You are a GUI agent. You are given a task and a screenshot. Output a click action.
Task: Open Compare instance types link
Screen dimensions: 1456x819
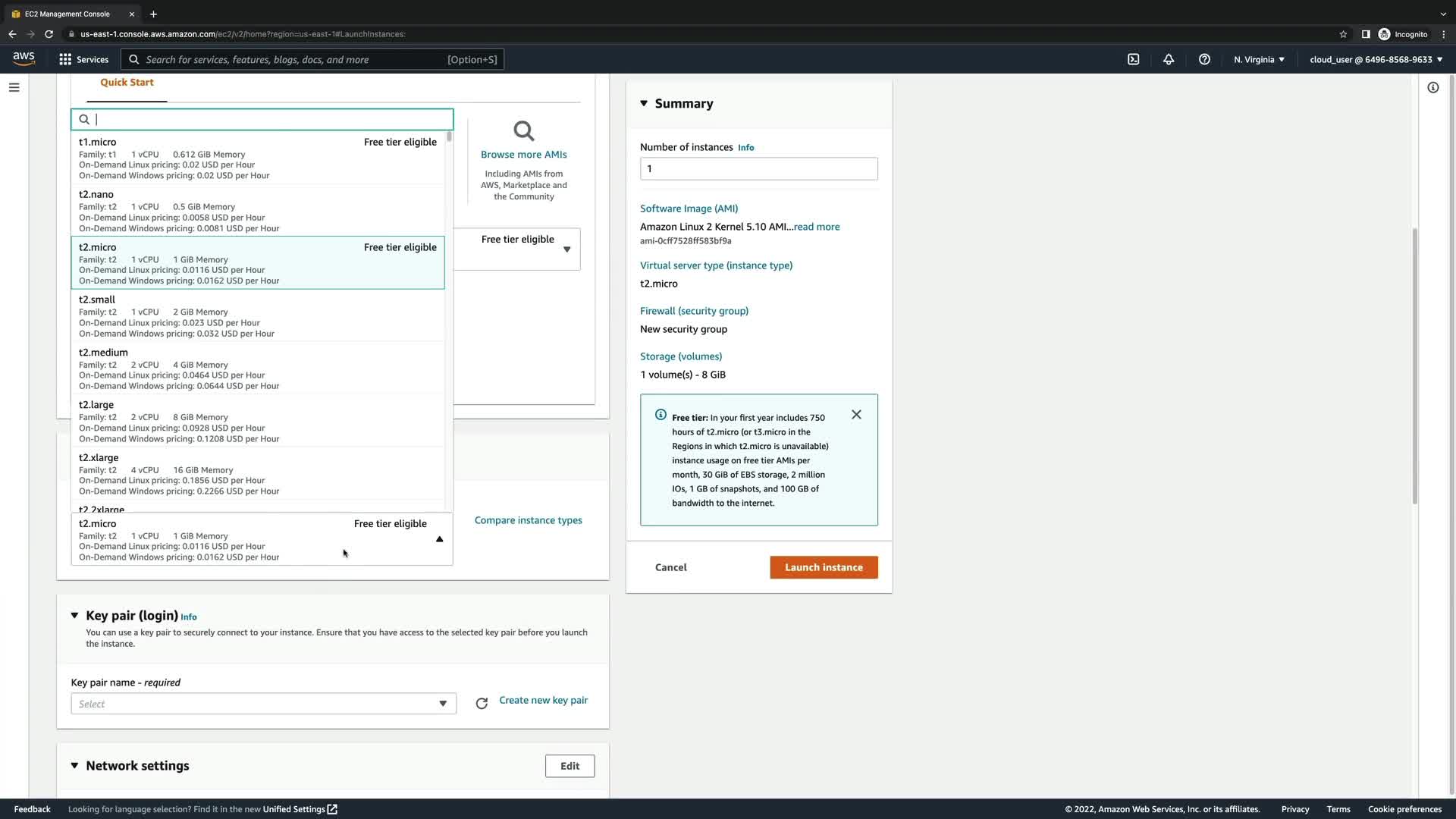tap(528, 520)
